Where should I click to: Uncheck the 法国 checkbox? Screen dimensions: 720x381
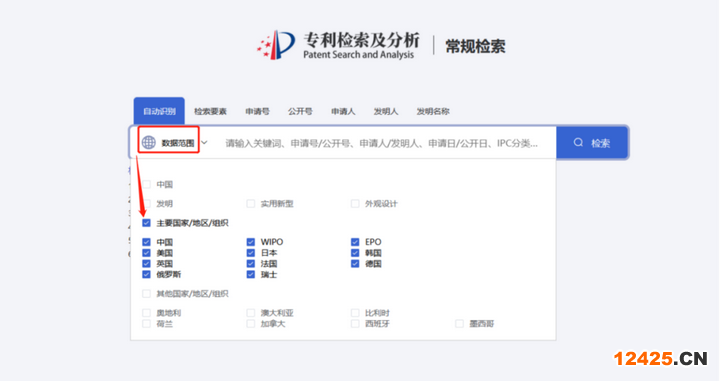coord(251,263)
